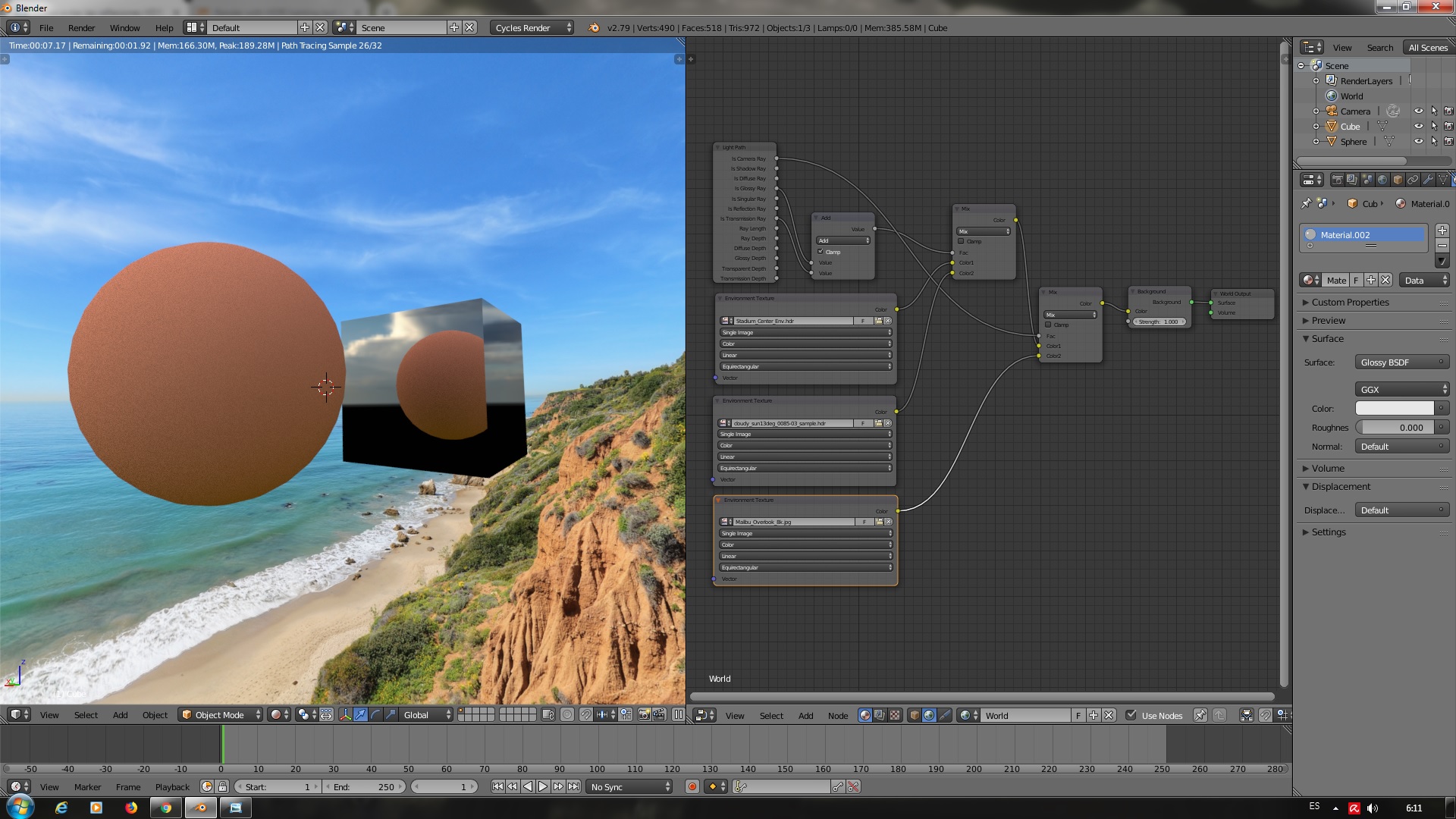The height and width of the screenshot is (819, 1456).
Task: Toggle Use Nodes checkbox
Action: [x=1131, y=715]
